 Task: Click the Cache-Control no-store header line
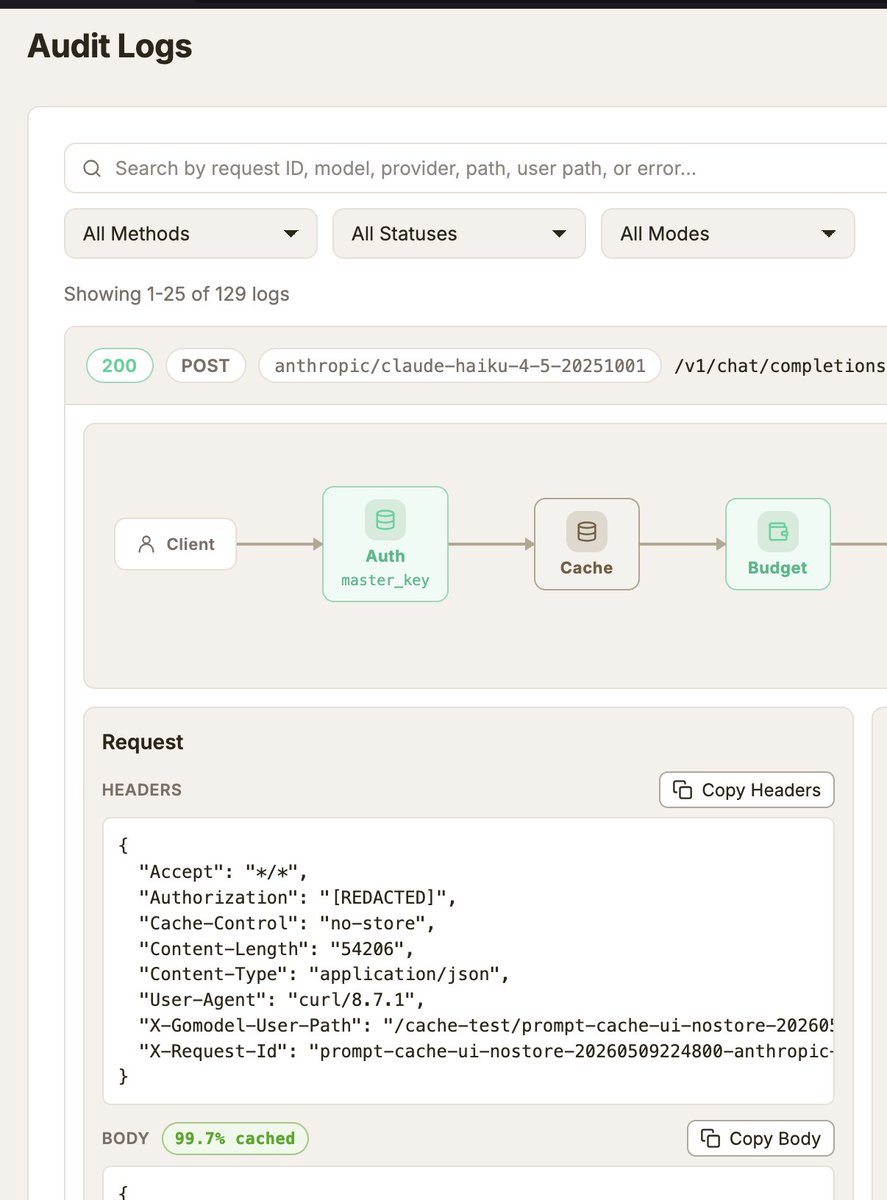pos(287,923)
